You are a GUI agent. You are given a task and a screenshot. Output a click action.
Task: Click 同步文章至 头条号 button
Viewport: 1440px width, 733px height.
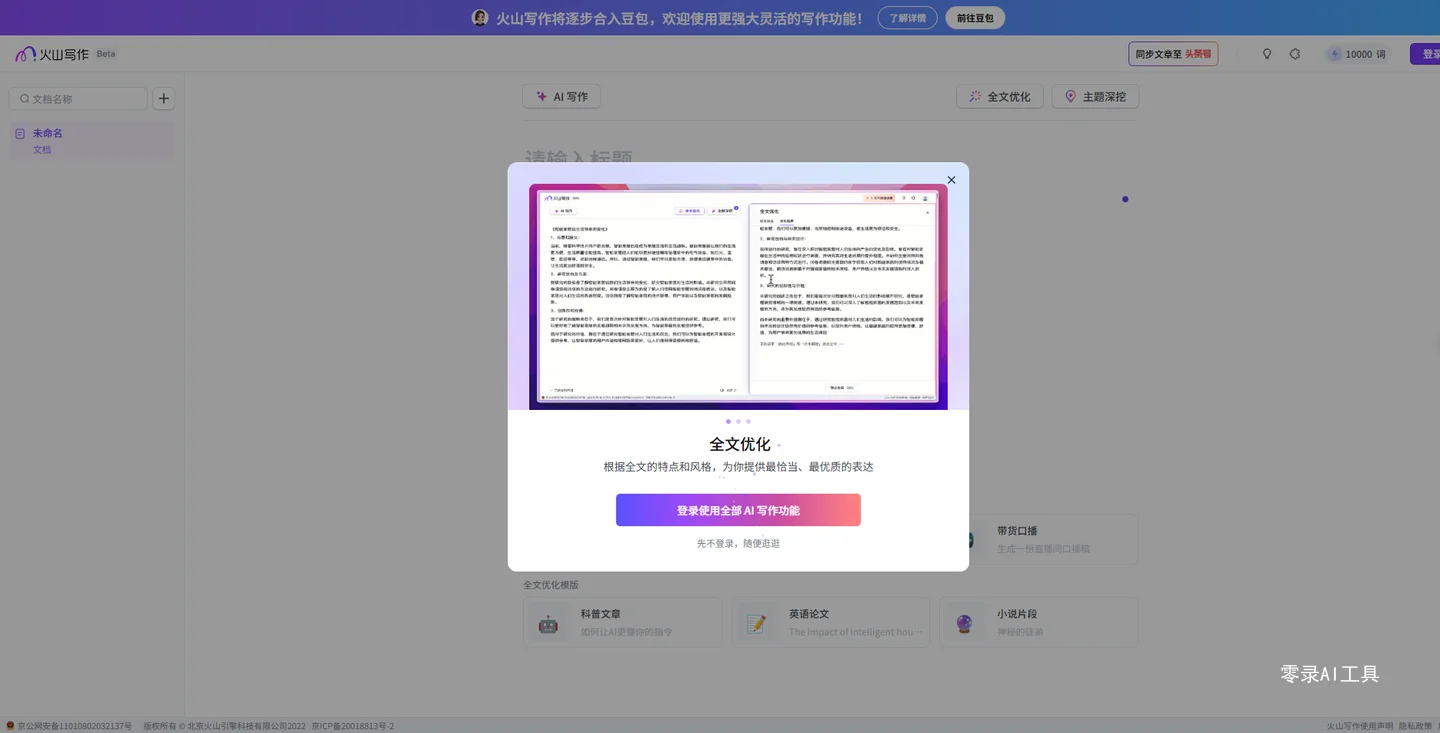1173,54
